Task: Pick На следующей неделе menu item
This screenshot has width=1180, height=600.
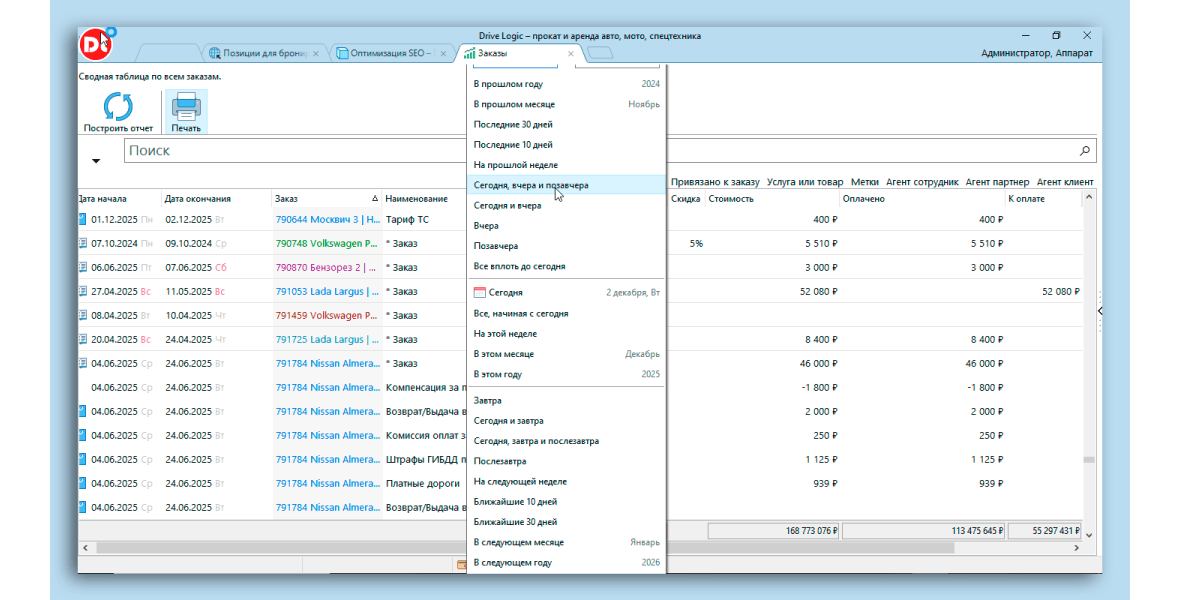Action: [x=520, y=481]
